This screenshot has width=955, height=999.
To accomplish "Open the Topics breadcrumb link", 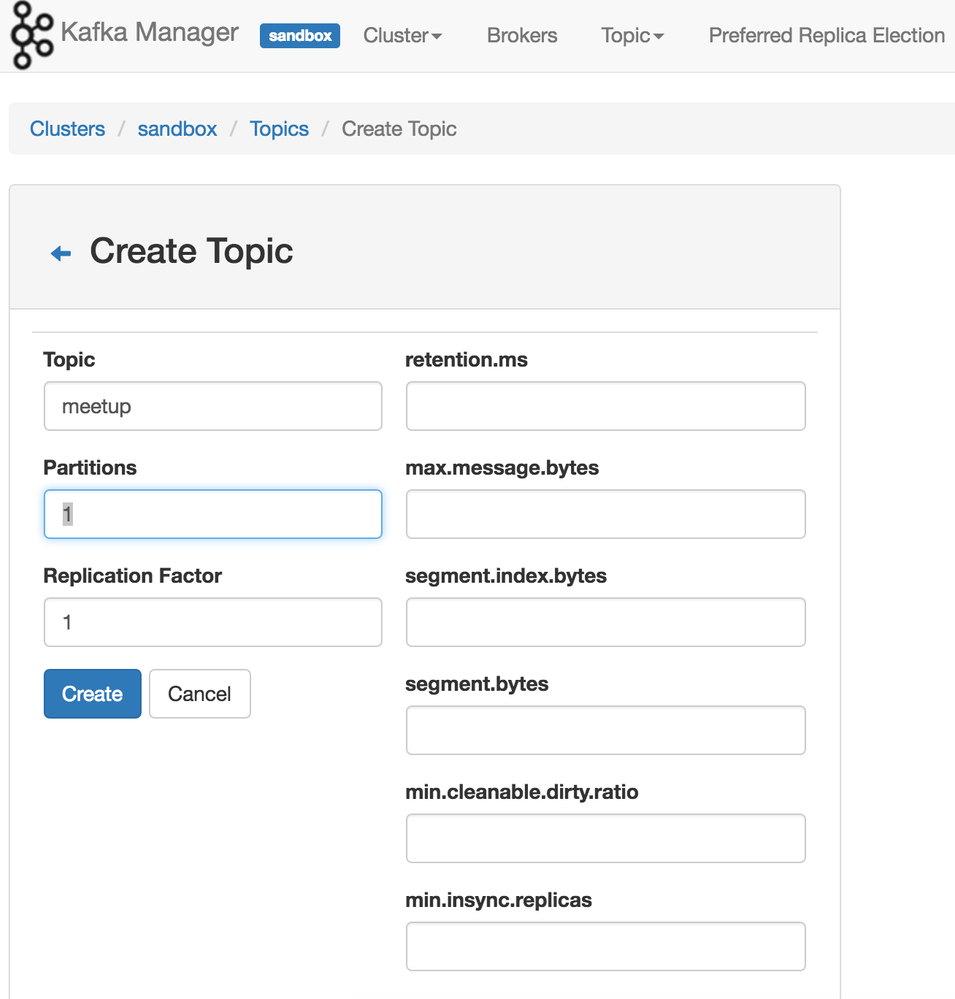I will click(x=279, y=129).
